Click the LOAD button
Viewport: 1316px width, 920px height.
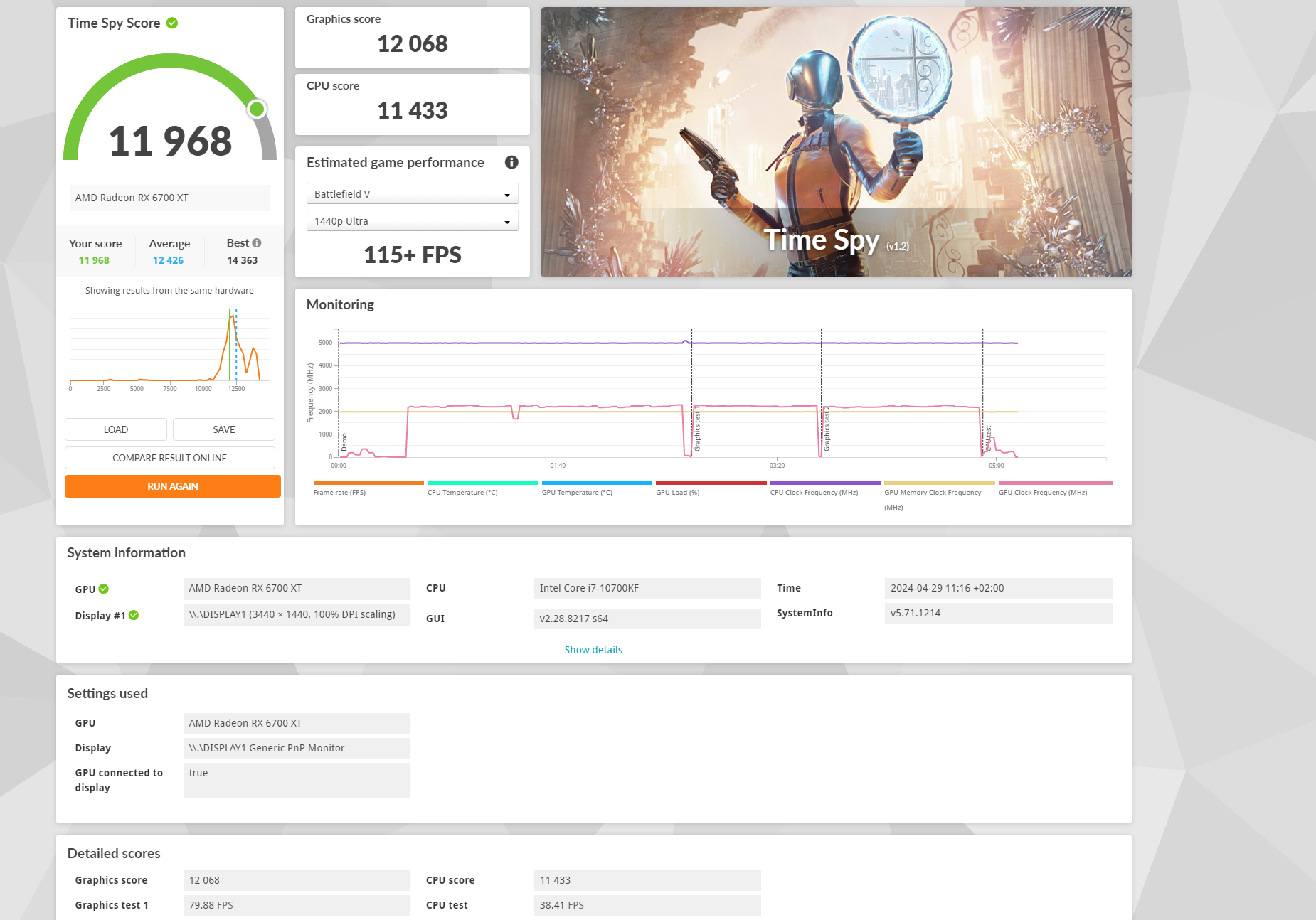[x=116, y=429]
